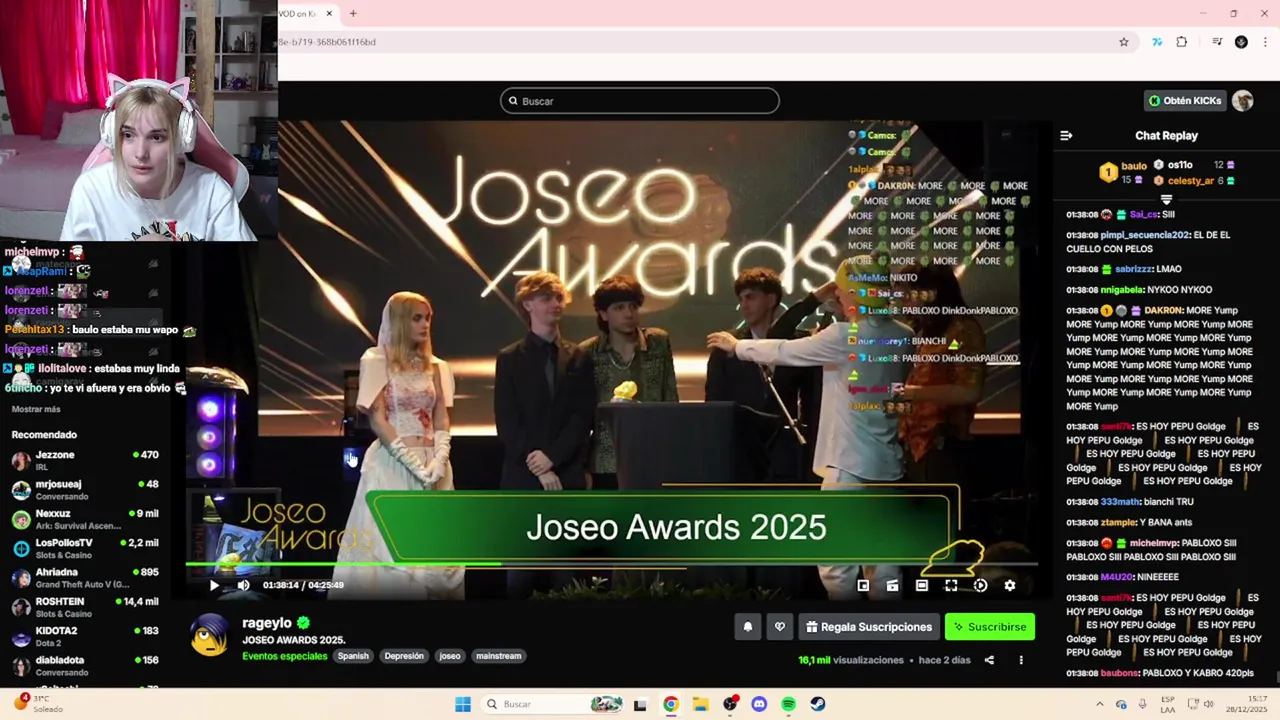The width and height of the screenshot is (1280, 720).
Task: Open the user profile avatar menu
Action: point(1243,101)
